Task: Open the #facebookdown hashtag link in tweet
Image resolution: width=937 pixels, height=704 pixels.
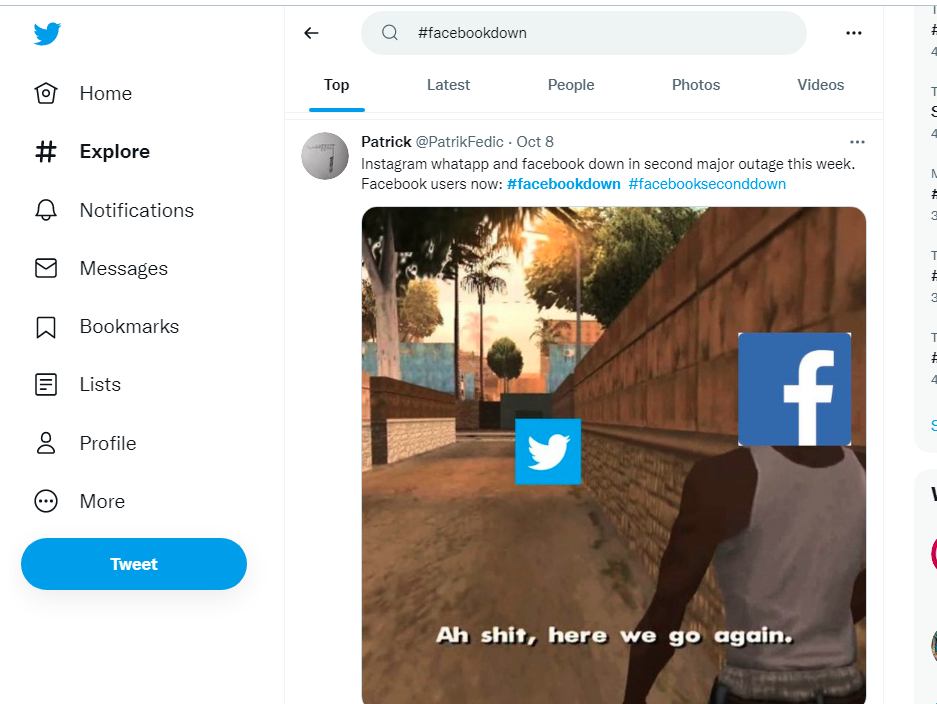Action: (564, 184)
